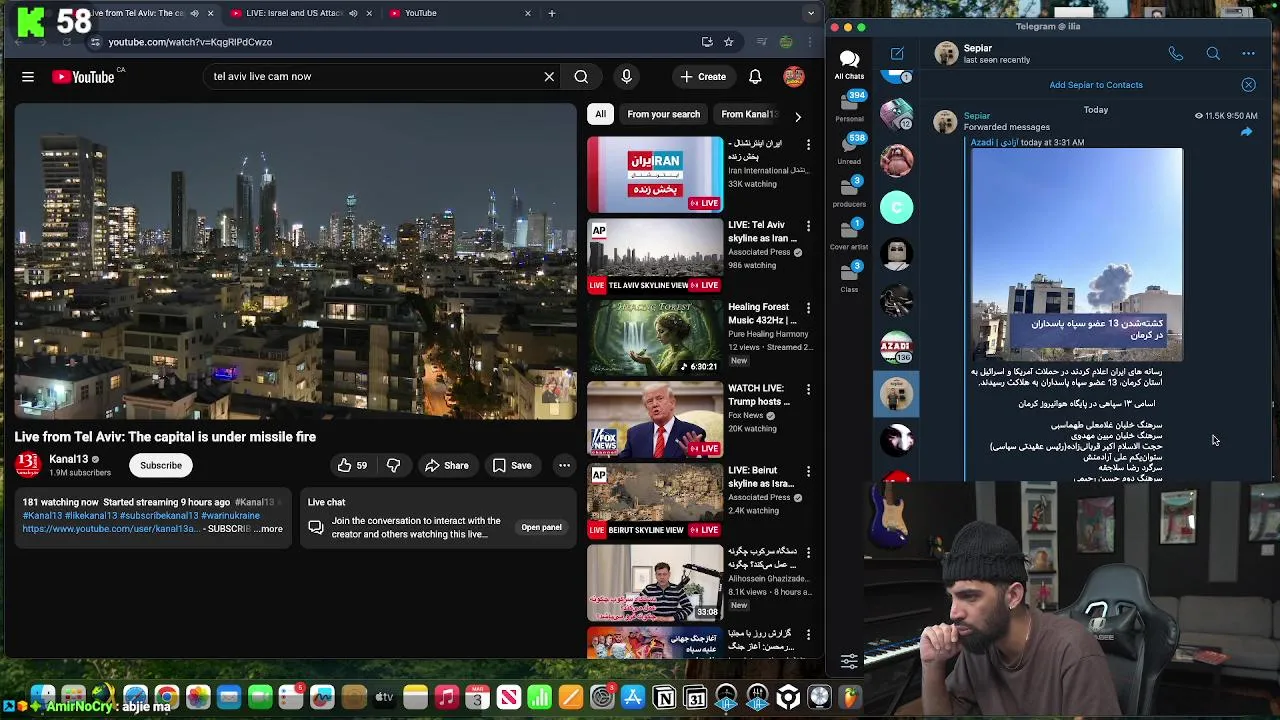This screenshot has height=720, width=1280.
Task: Show more filter chips with right arrow
Action: click(x=797, y=116)
